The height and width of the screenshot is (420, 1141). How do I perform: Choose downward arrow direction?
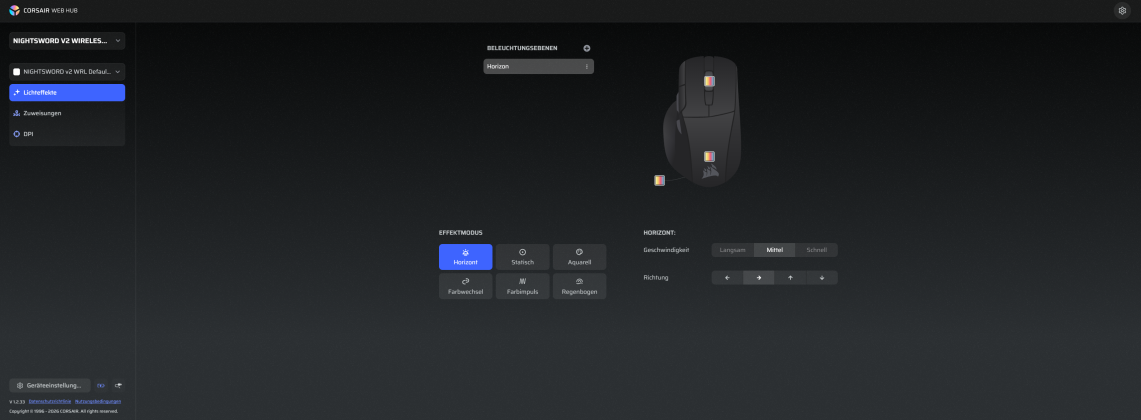822,277
